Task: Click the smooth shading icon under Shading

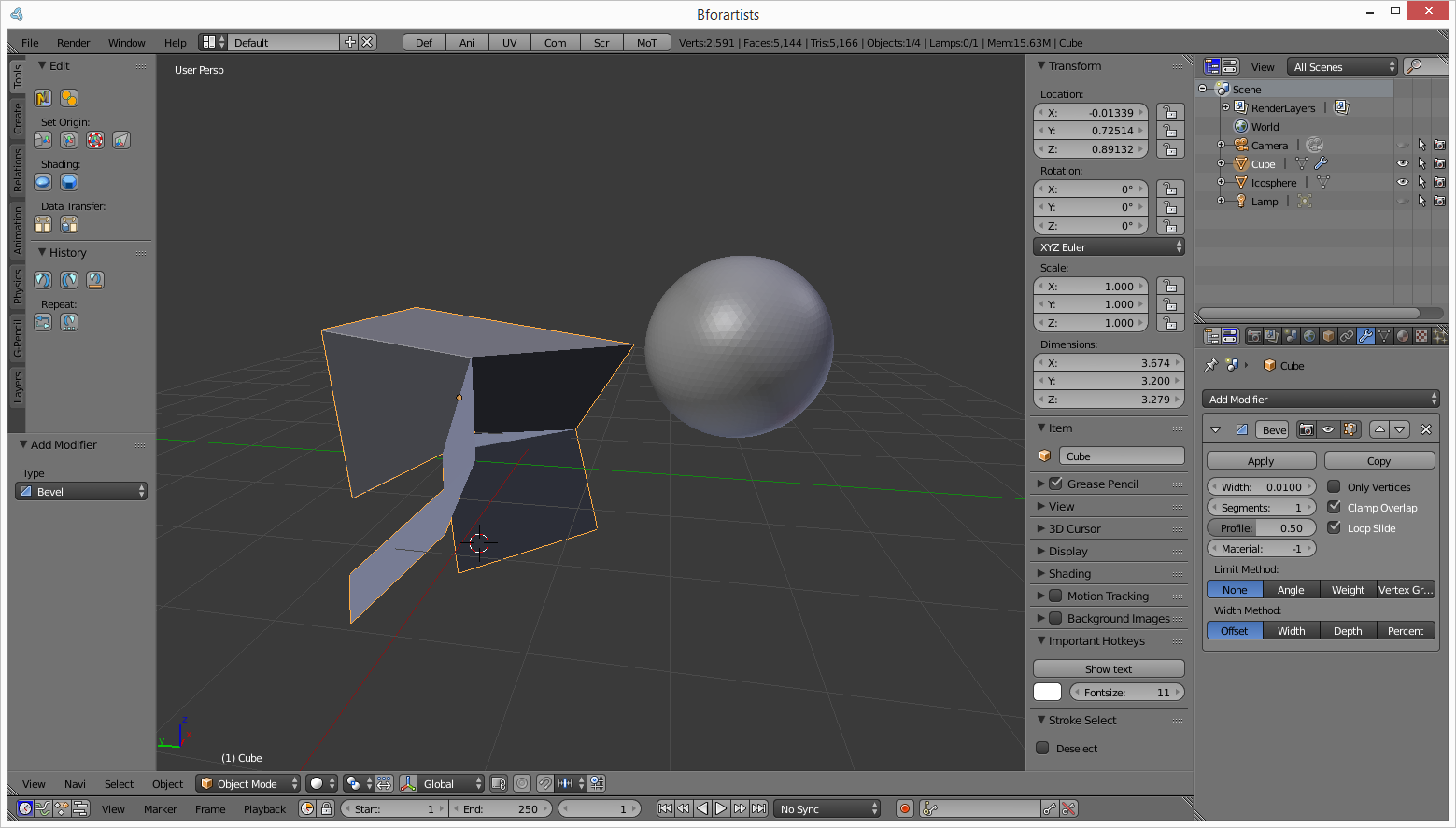Action: 43,182
